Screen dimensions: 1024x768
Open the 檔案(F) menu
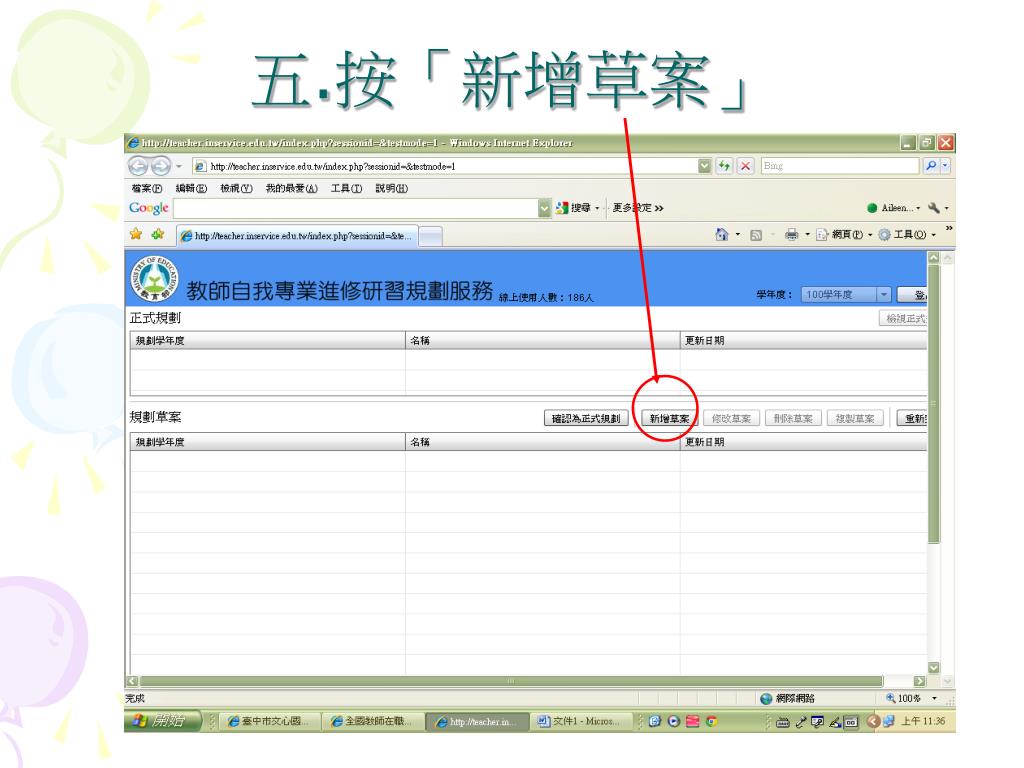[146, 189]
